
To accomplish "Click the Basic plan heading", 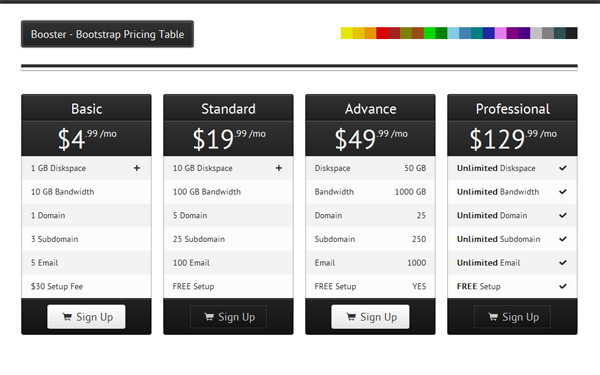I will tap(86, 109).
